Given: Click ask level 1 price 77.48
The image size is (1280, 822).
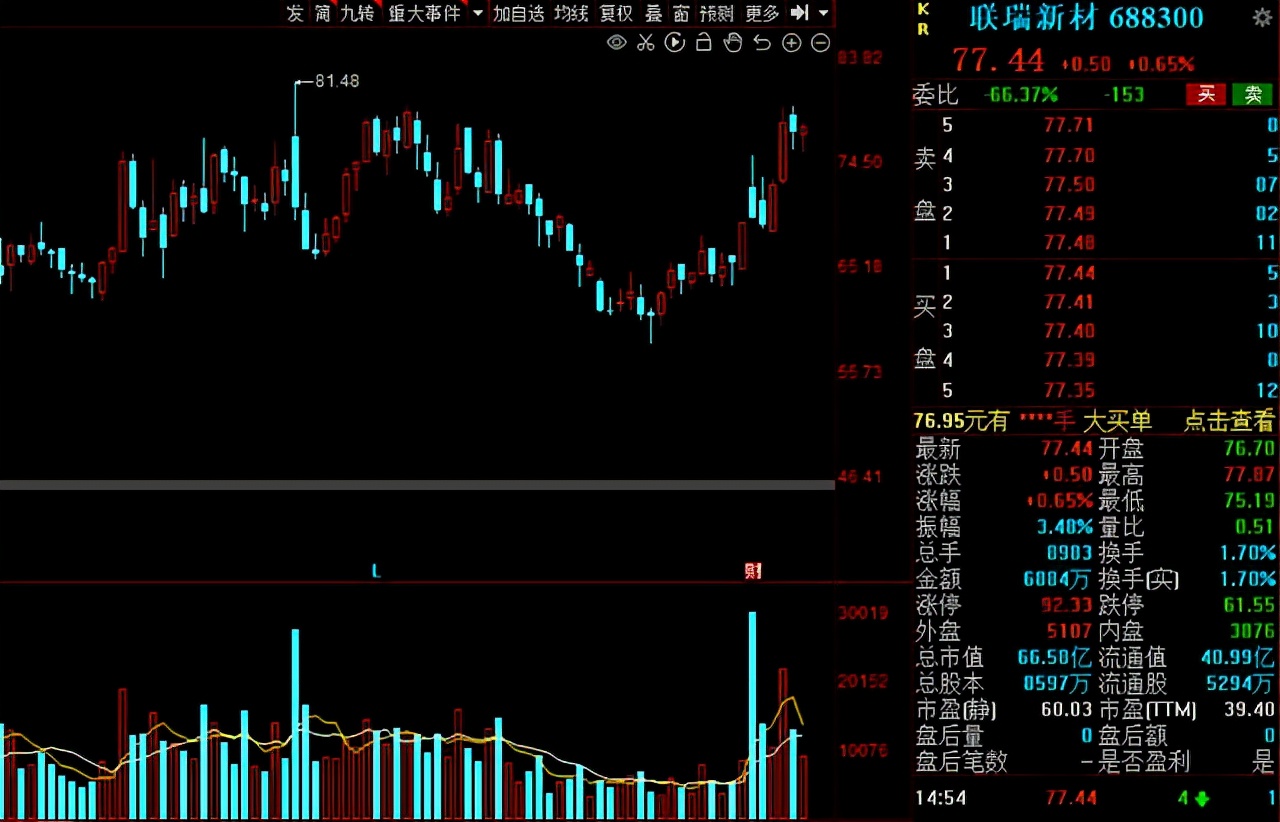Looking at the screenshot, I should 1069,242.
